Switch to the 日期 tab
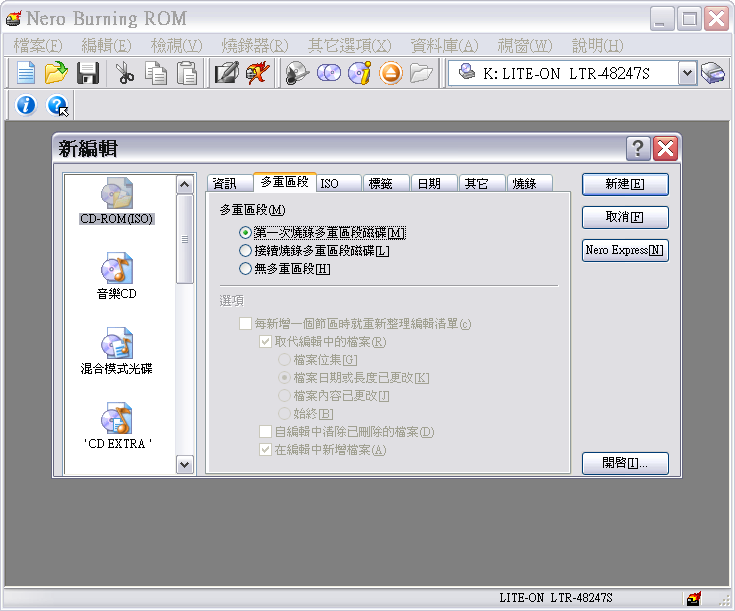The image size is (735, 611). (435, 183)
